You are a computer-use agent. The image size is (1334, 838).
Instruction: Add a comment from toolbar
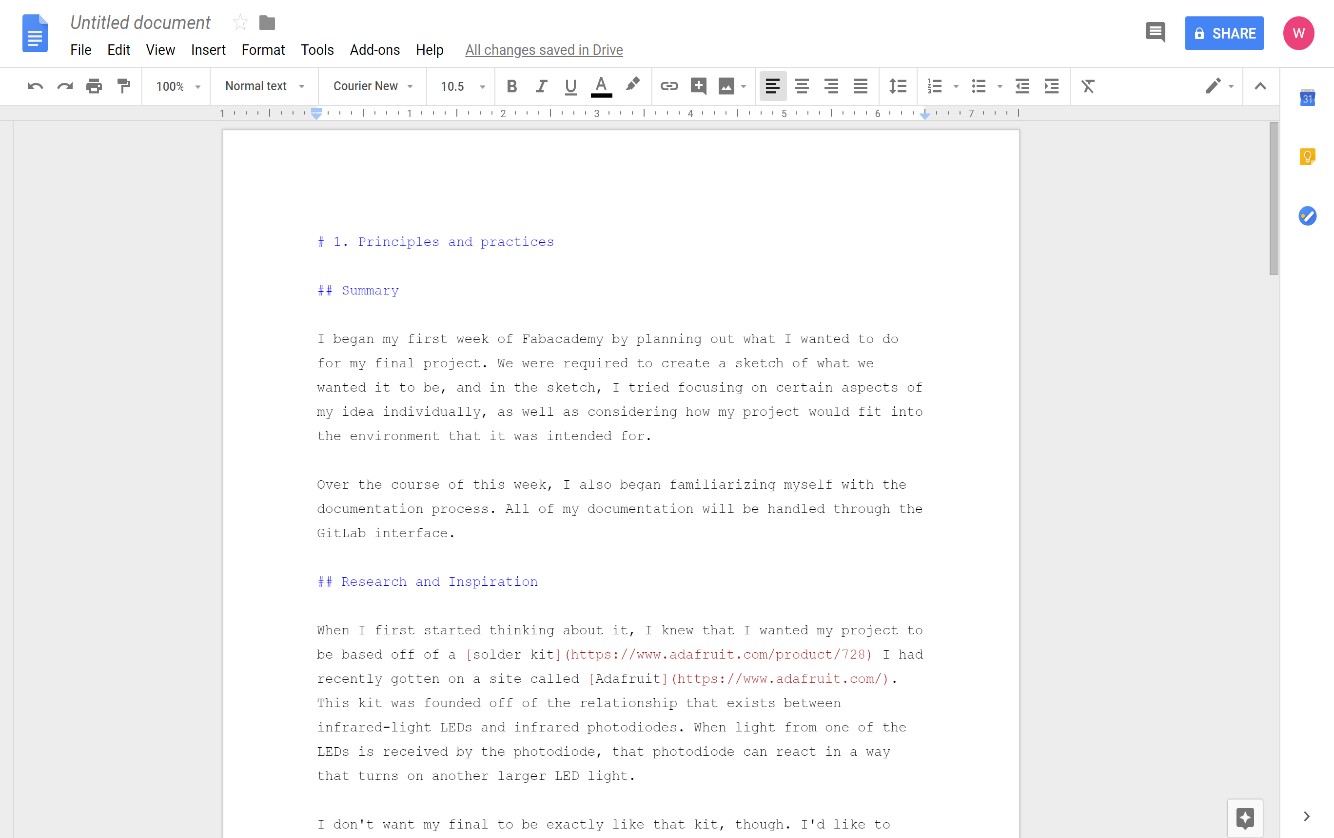point(699,86)
